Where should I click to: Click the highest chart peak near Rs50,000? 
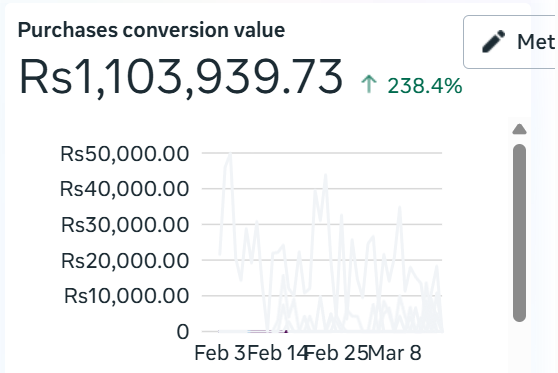point(231,153)
